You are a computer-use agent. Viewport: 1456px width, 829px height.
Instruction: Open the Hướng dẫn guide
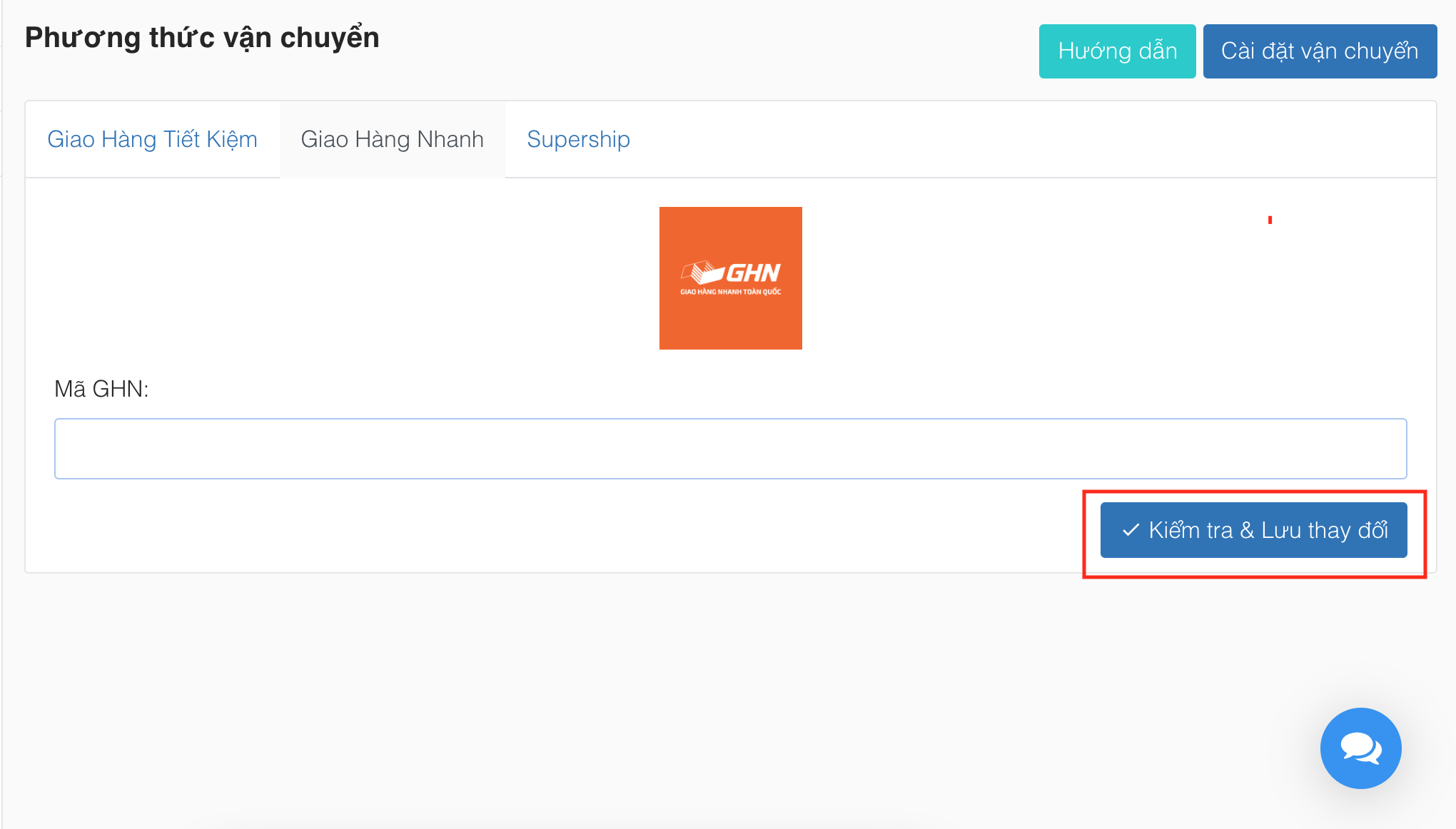pyautogui.click(x=1117, y=51)
